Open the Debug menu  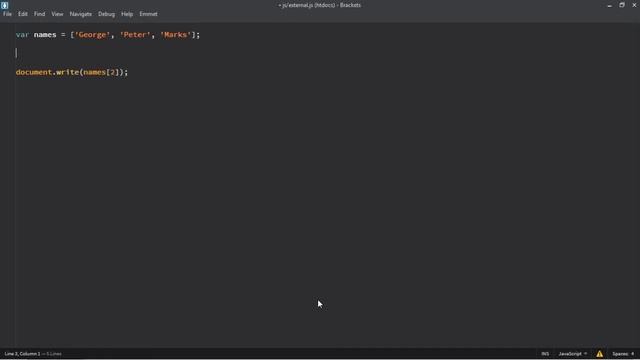click(106, 14)
